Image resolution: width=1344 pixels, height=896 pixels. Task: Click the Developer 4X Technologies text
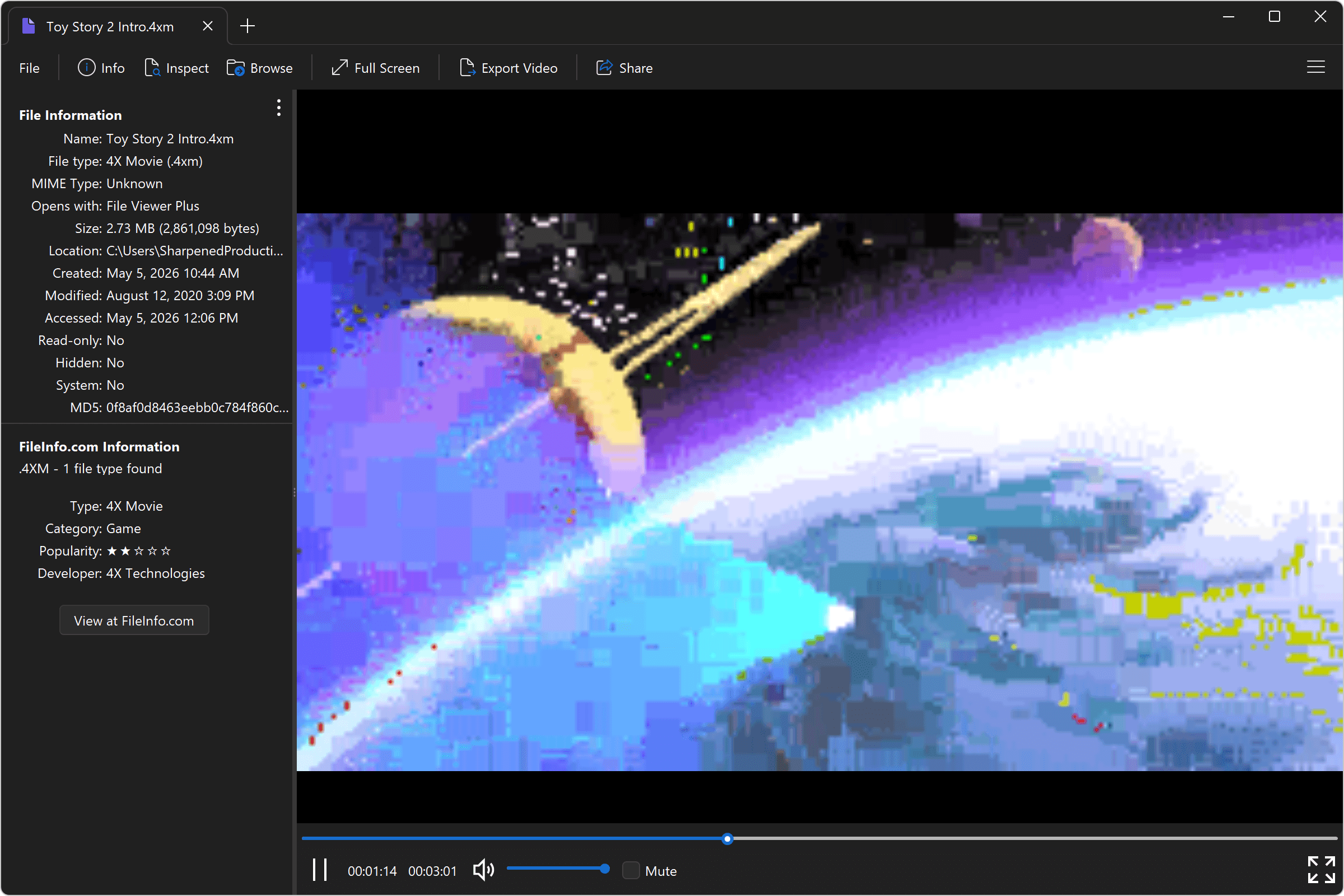pyautogui.click(x=156, y=573)
